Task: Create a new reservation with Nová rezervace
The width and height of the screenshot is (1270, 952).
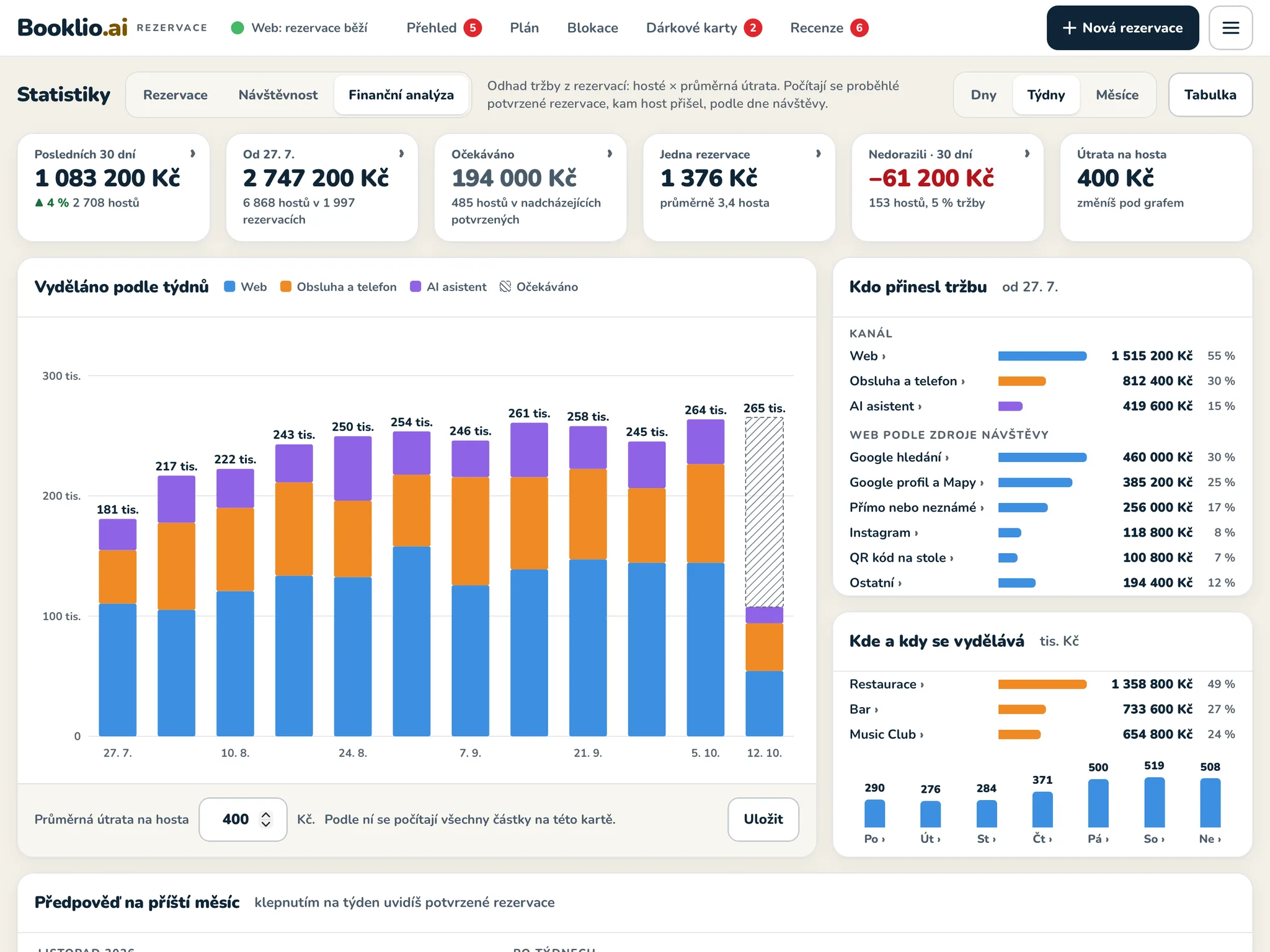Action: 1122,28
